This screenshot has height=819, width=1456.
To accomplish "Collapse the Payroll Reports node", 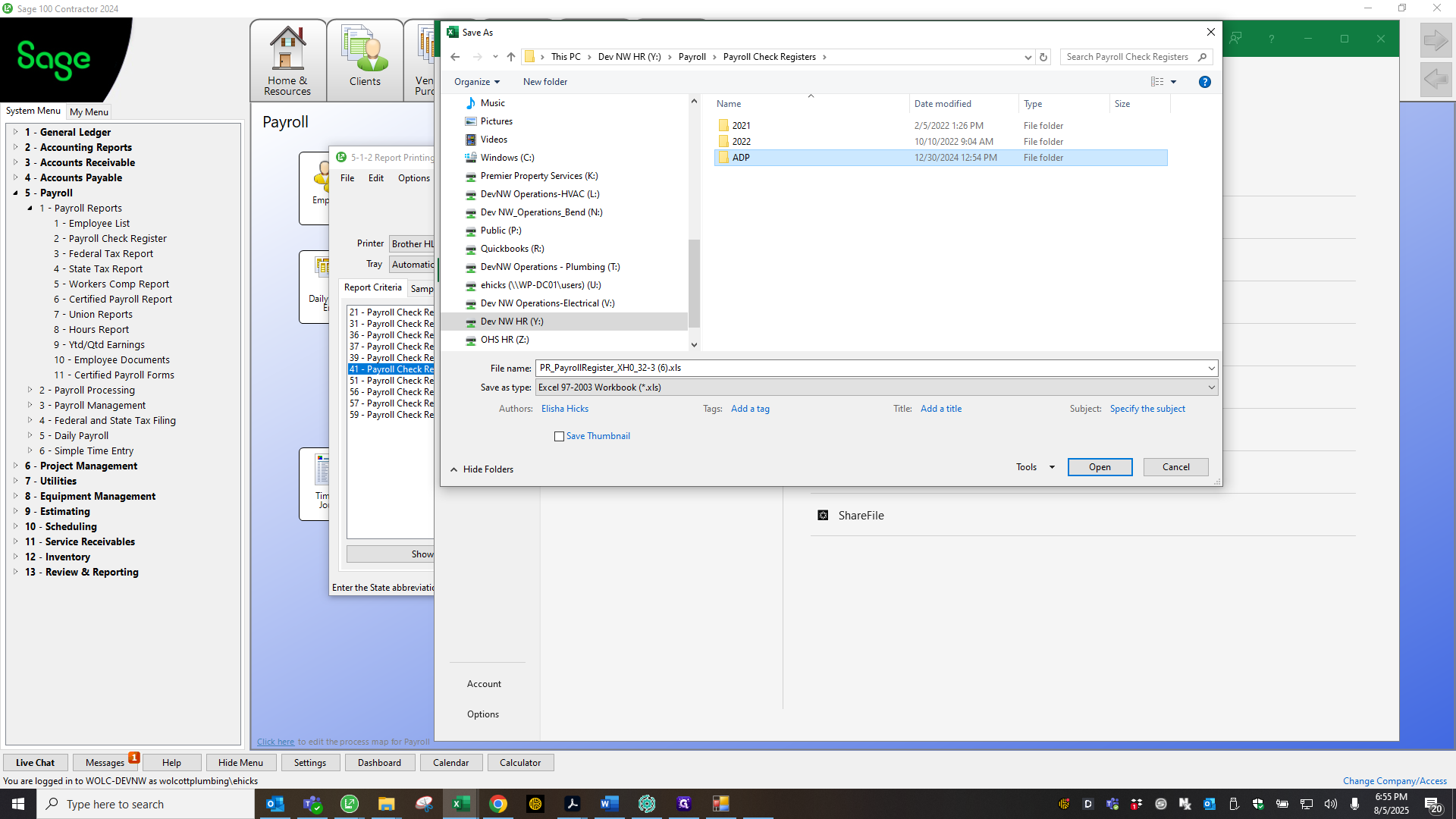I will pyautogui.click(x=30, y=209).
